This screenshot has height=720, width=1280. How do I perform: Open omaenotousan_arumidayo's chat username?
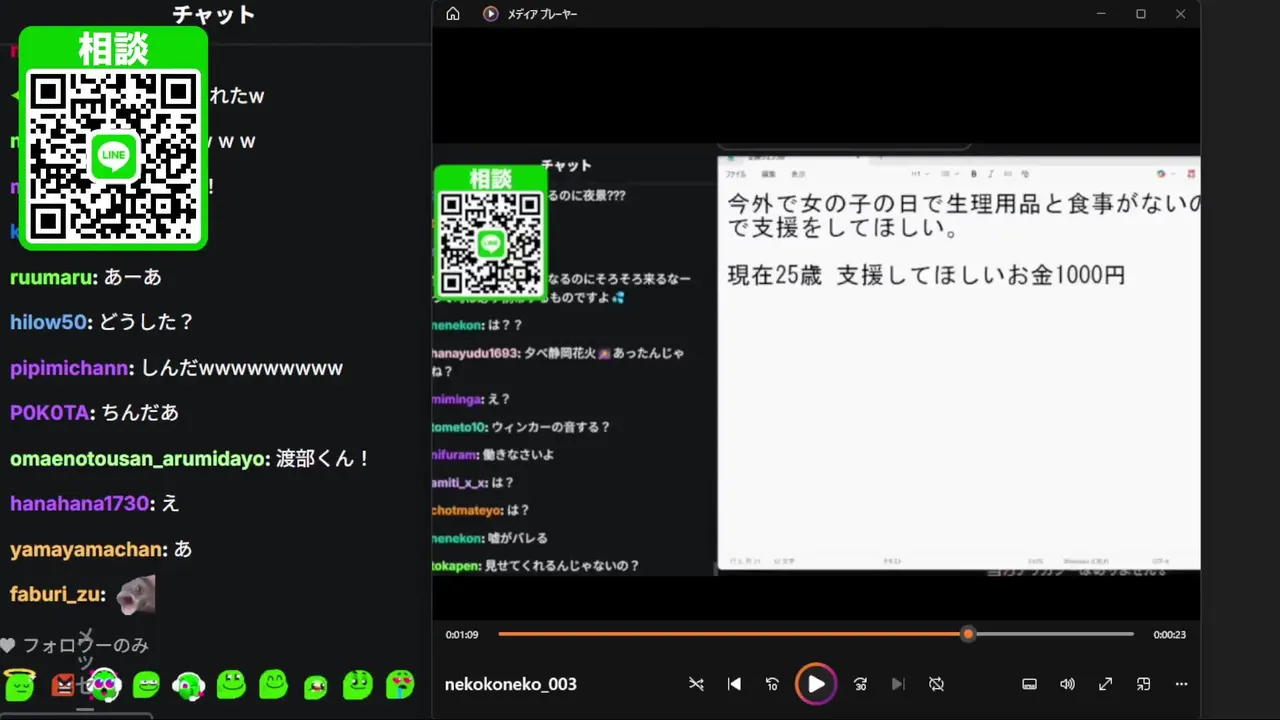click(x=139, y=459)
